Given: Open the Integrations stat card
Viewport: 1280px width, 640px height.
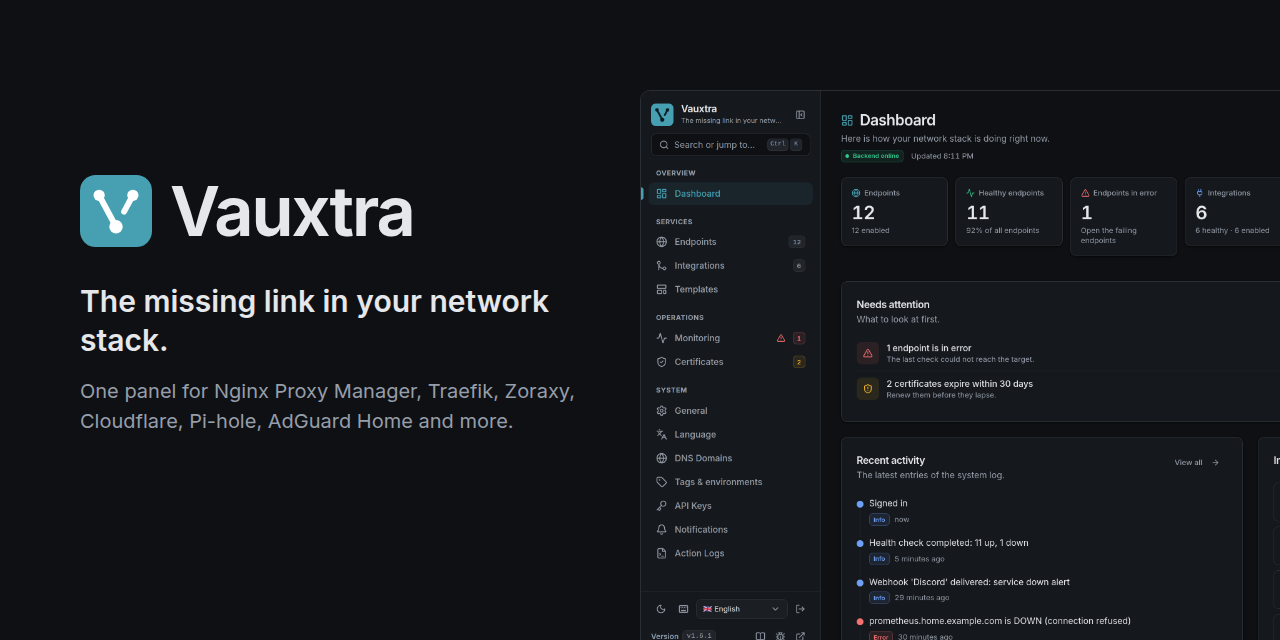Looking at the screenshot, I should pos(1233,212).
